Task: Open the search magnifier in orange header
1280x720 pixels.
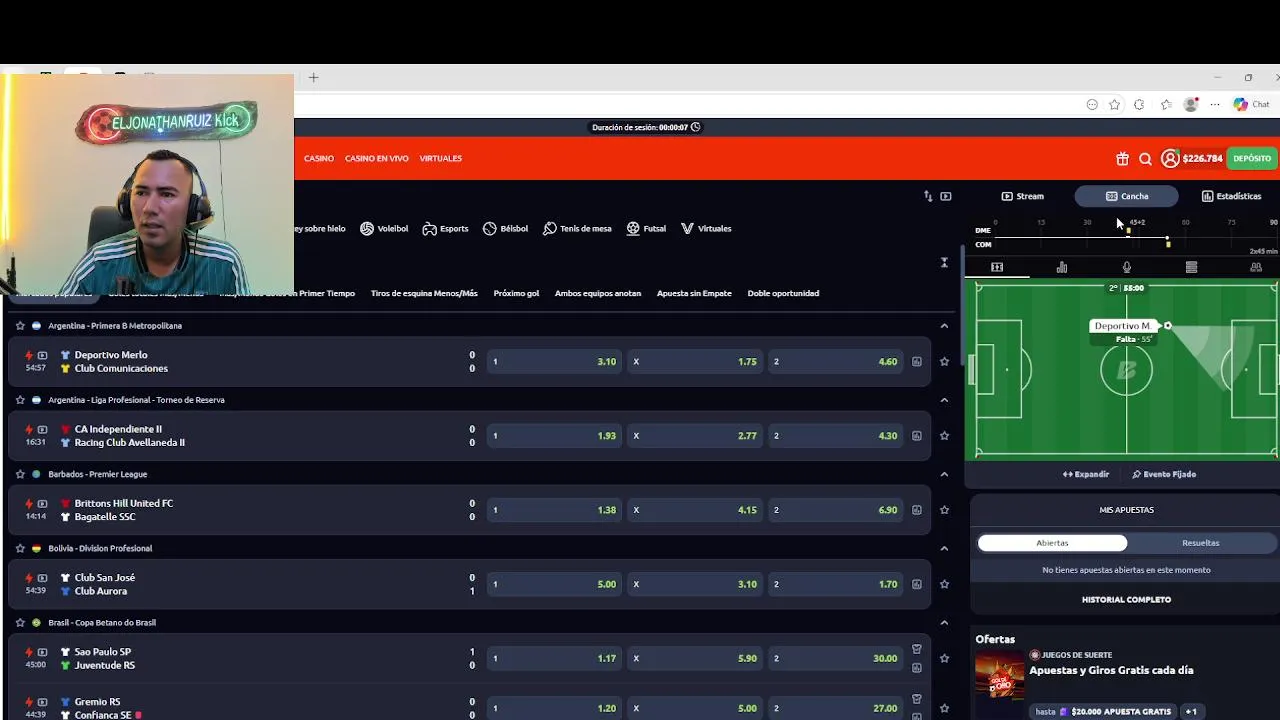Action: click(x=1145, y=158)
